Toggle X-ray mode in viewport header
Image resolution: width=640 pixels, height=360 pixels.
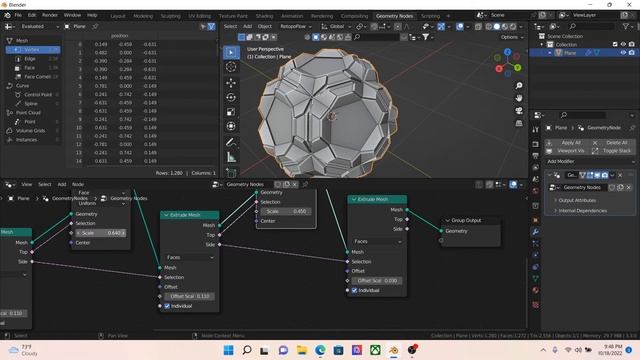click(x=478, y=27)
